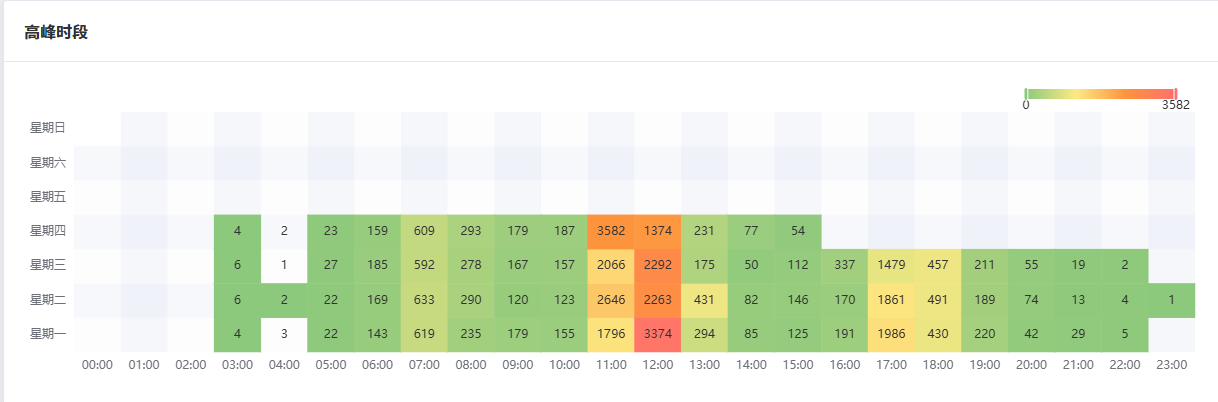
Task: Click the left legend handle at 0
Action: (1026, 93)
